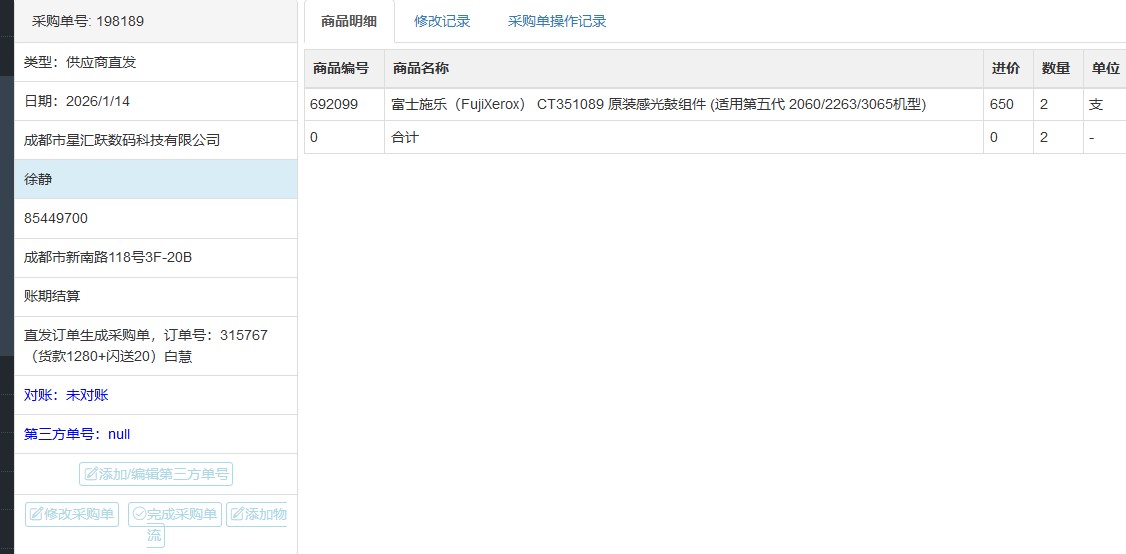Click the 对账:未对账 status link
Screen dimensions: 1126x554
tap(66, 395)
